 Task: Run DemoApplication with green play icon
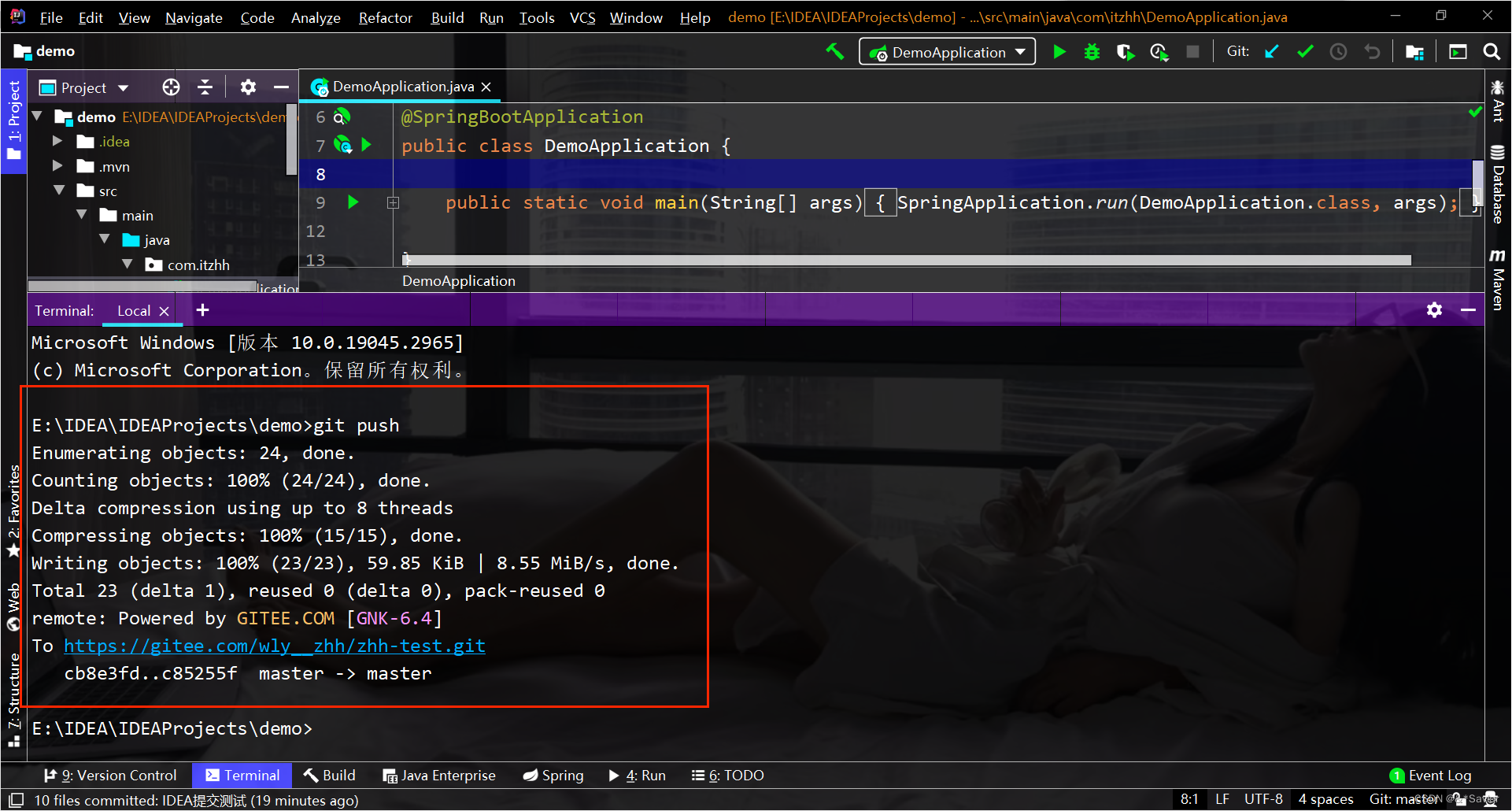pyautogui.click(x=1059, y=52)
